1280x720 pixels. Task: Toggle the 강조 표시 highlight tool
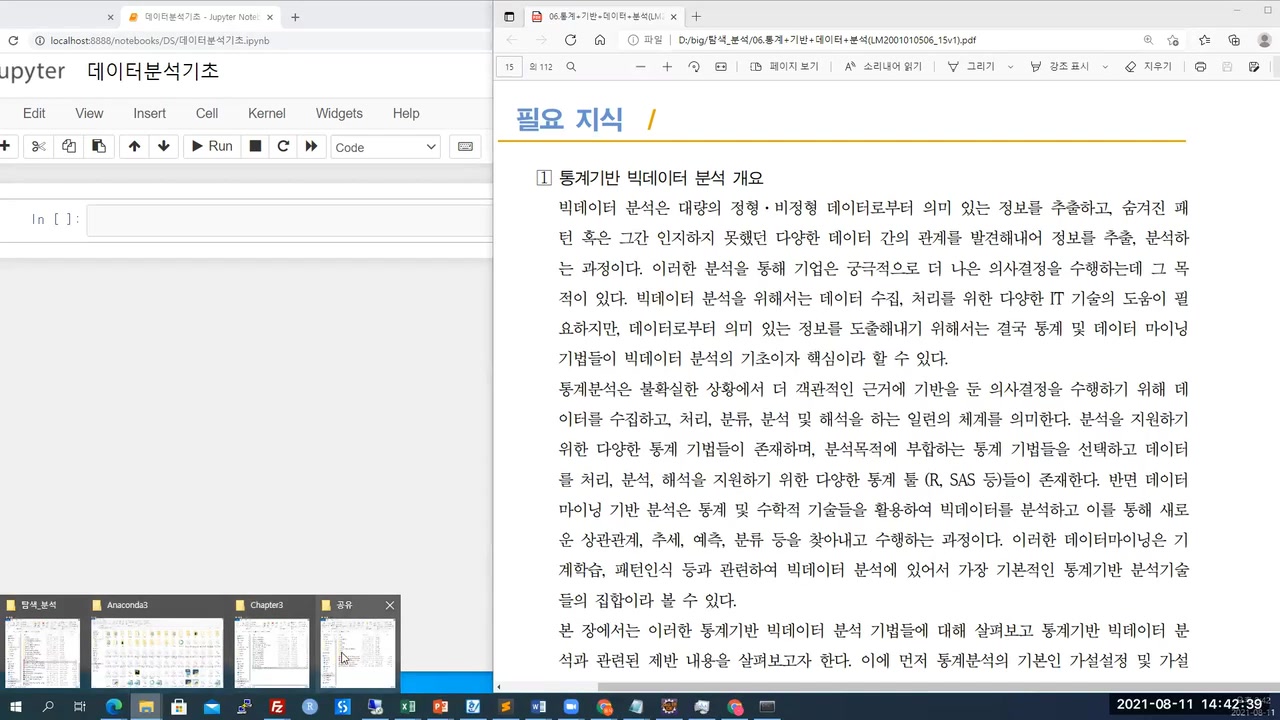coord(1063,67)
